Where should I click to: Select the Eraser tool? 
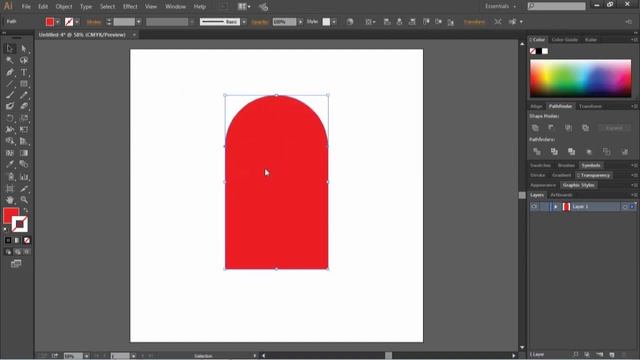[x=24, y=106]
